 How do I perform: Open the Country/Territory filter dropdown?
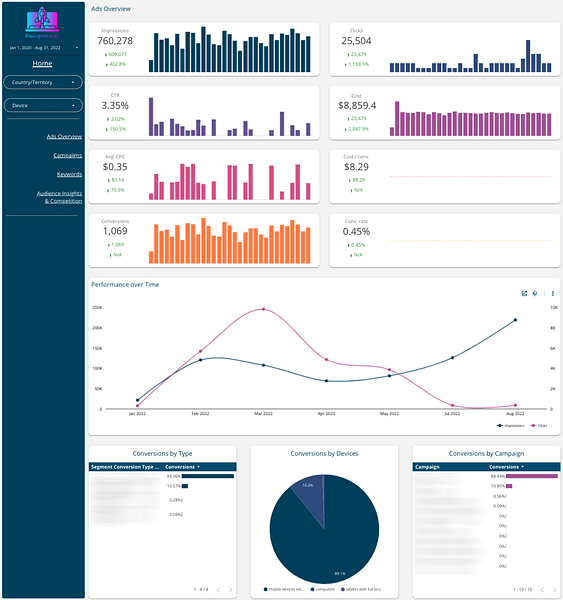(43, 82)
